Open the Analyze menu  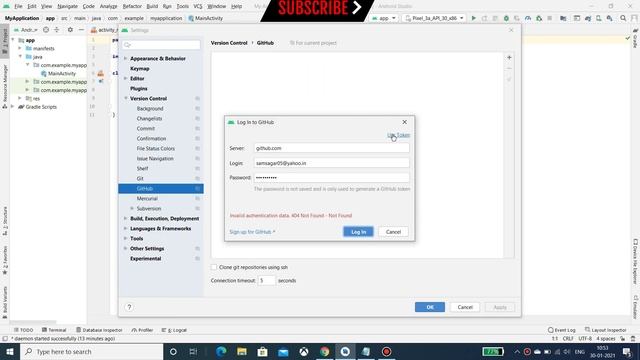pos(108,6)
